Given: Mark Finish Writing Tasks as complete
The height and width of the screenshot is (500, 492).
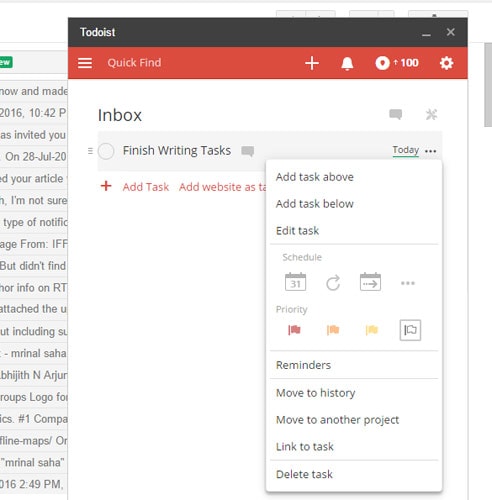Looking at the screenshot, I should click(x=106, y=151).
